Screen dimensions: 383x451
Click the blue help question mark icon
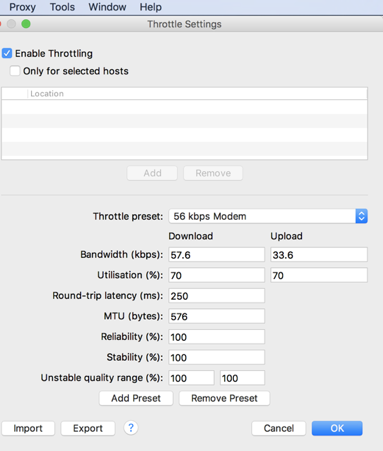point(131,428)
